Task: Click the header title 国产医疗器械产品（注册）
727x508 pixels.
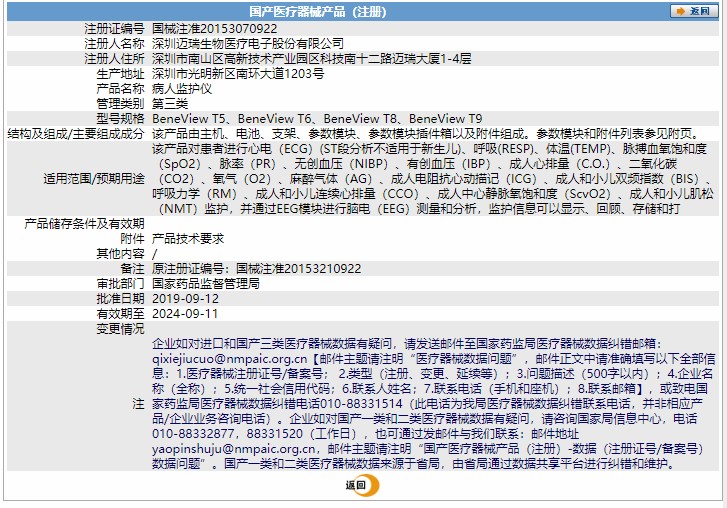Action: point(318,11)
